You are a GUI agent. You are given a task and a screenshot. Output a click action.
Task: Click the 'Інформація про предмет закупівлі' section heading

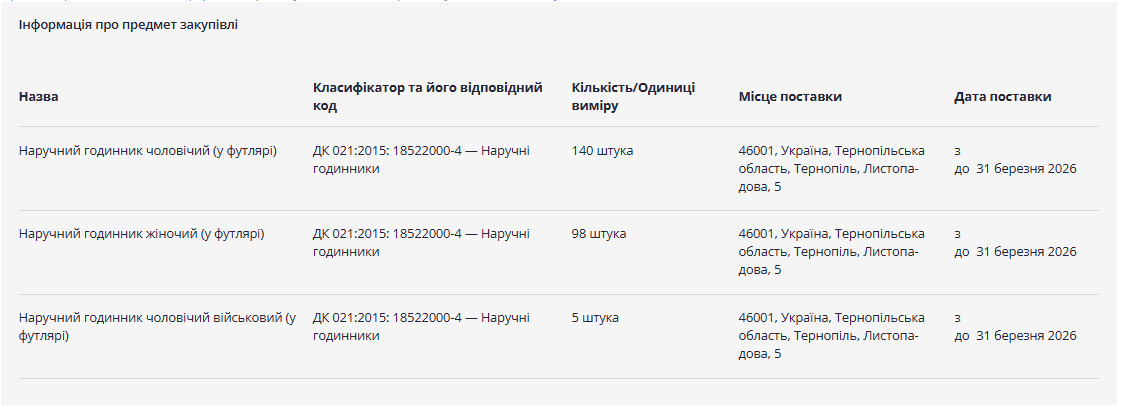pos(128,24)
